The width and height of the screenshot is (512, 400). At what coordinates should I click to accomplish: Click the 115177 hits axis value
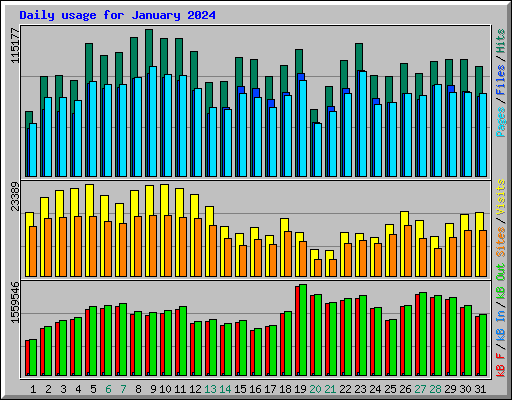click(x=15, y=45)
